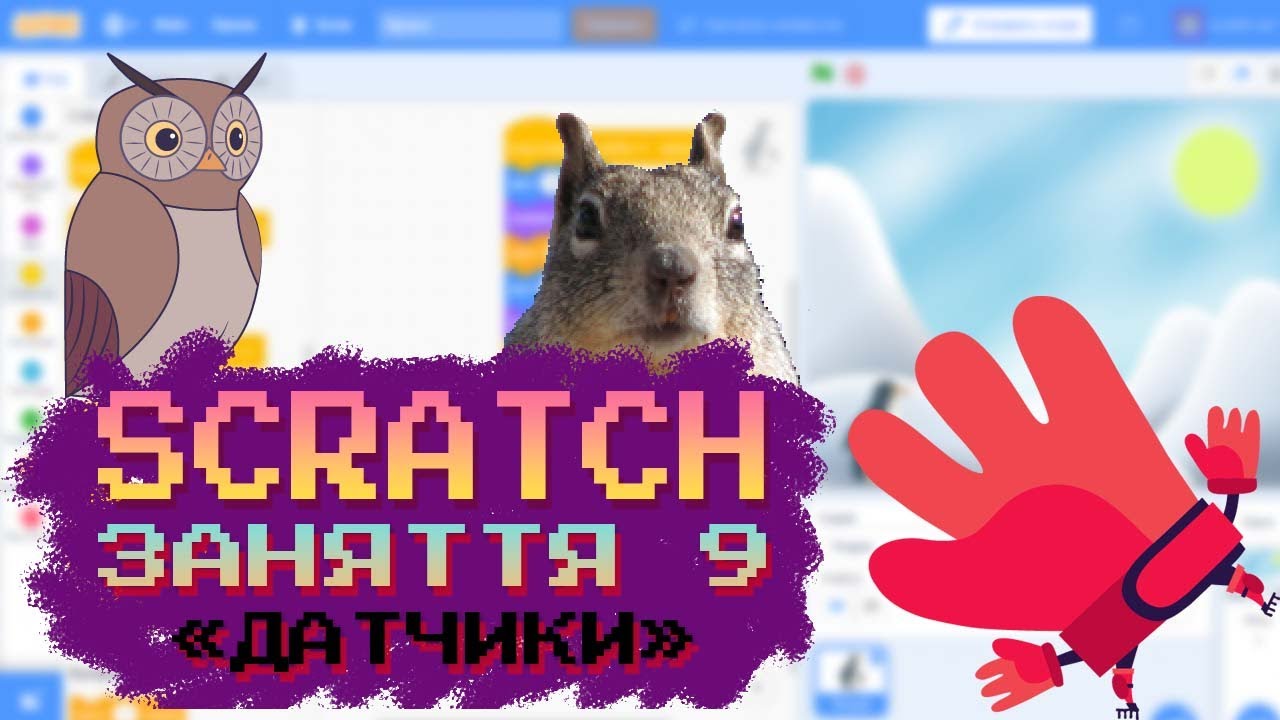Screen dimensions: 1280x720
Task: Click the white button in the blue top bar
Action: (1010, 25)
